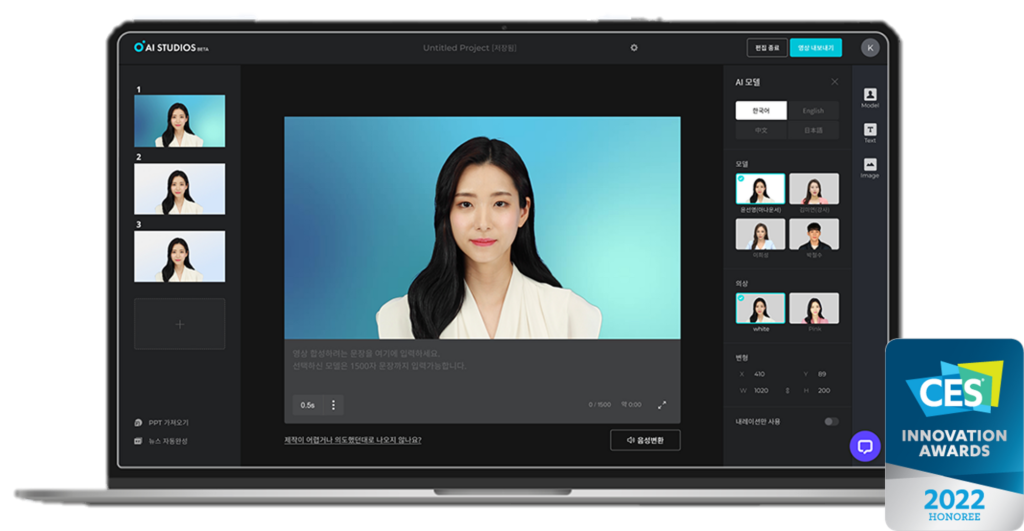Select the 中文 language tab
The width and height of the screenshot is (1024, 531).
pyautogui.click(x=761, y=130)
